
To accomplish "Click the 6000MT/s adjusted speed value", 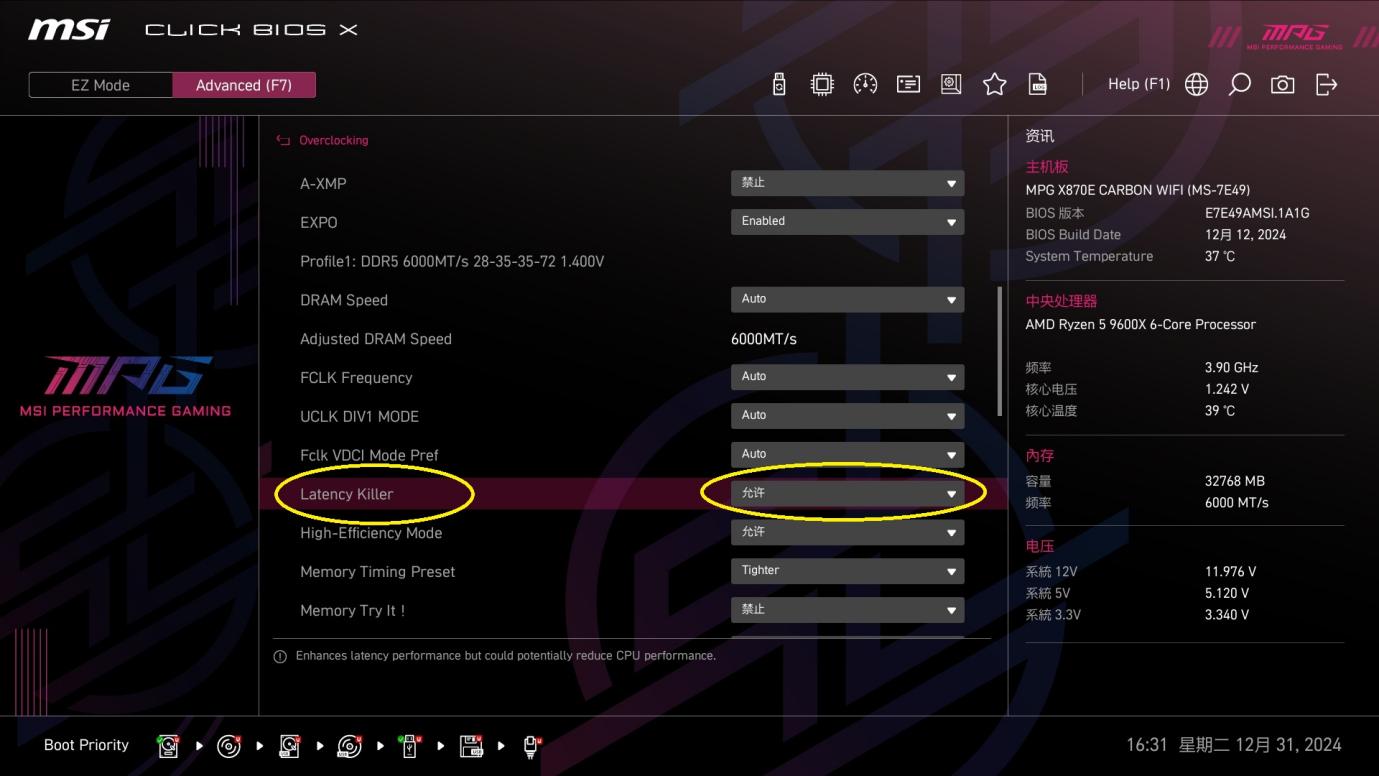I will pyautogui.click(x=764, y=339).
